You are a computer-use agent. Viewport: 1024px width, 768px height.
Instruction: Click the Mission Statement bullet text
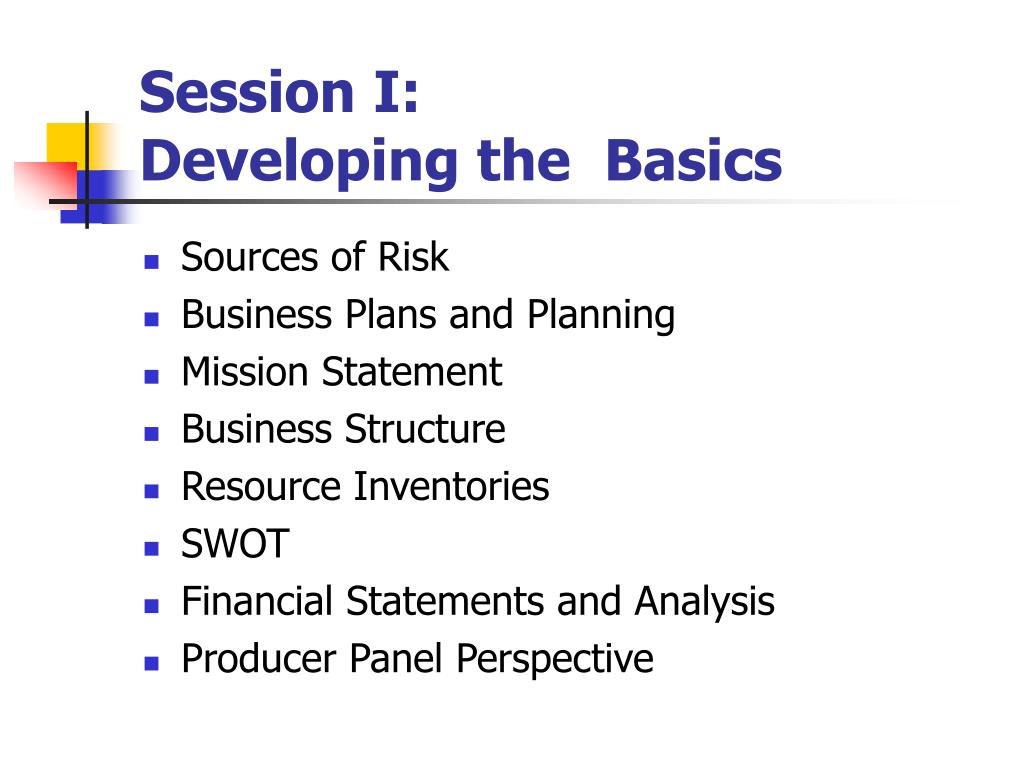(342, 372)
